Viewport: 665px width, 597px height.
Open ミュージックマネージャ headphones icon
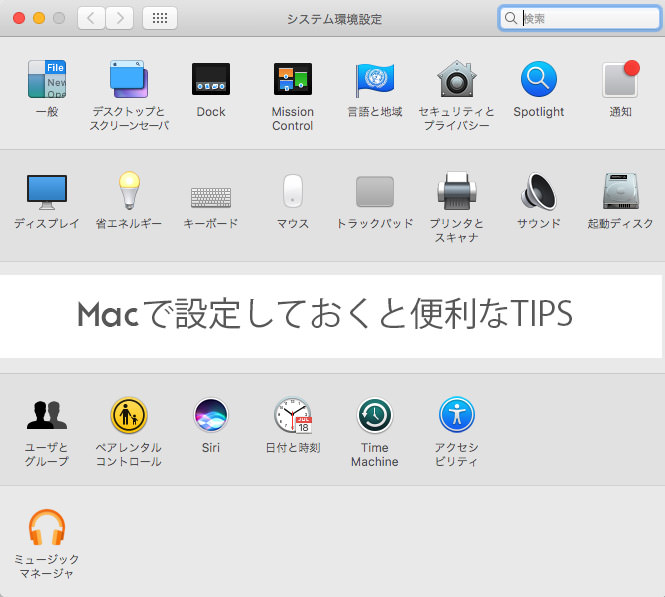(x=47, y=527)
